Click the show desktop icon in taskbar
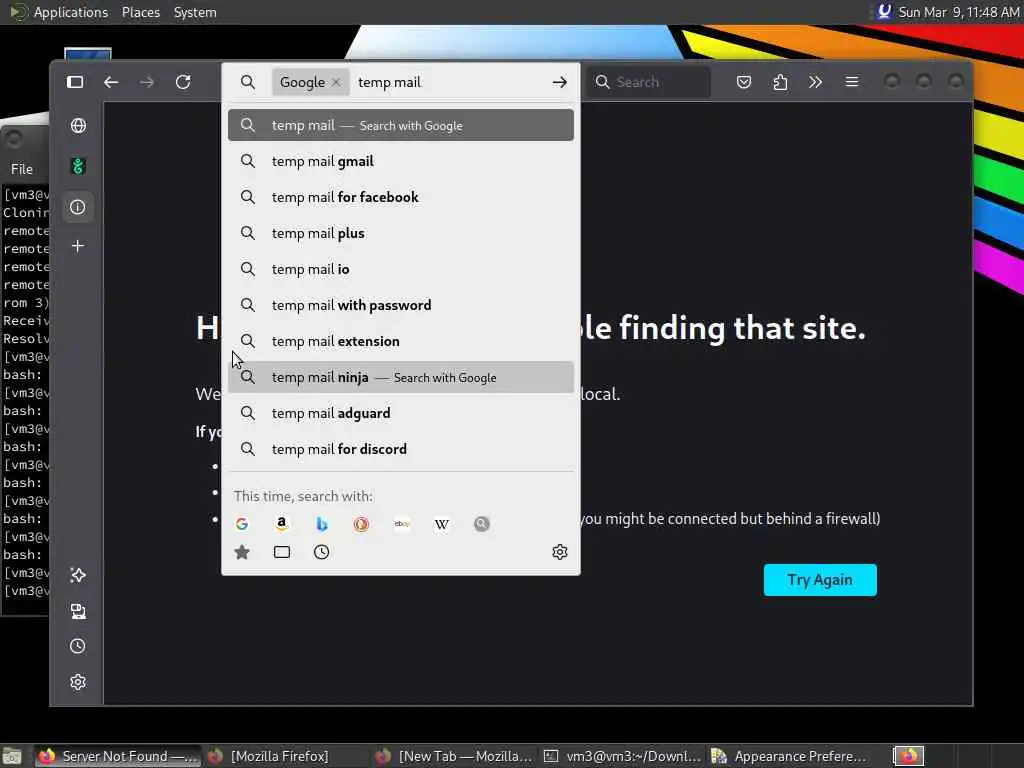Viewport: 1024px width, 768px height. (12, 756)
